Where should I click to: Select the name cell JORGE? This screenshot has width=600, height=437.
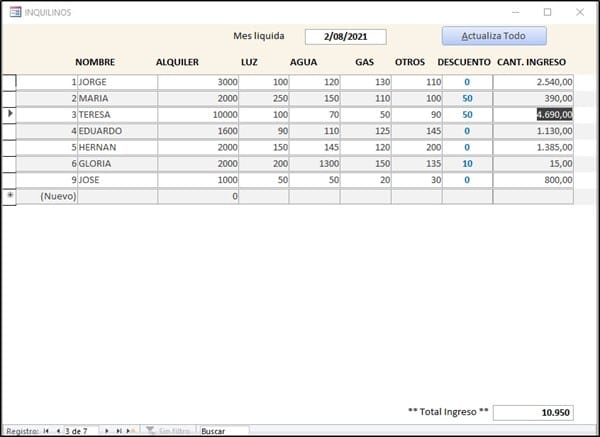point(116,82)
